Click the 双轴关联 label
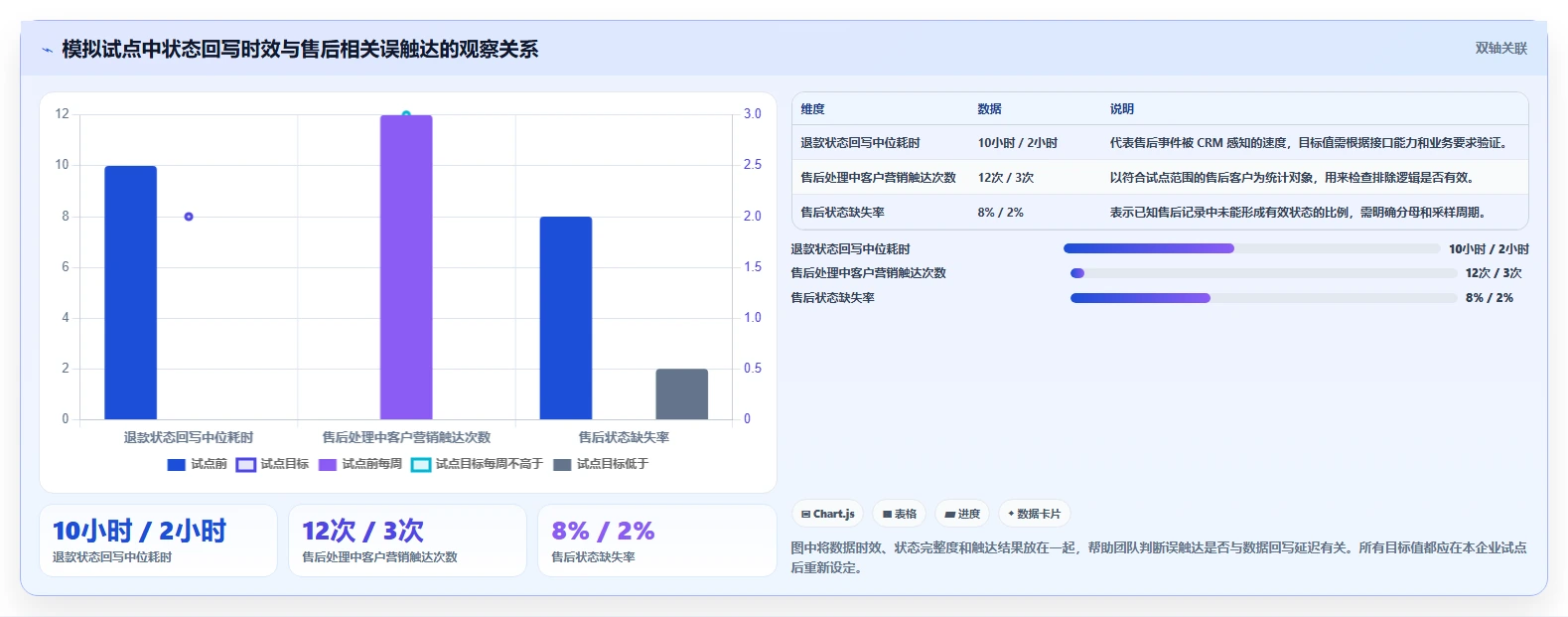The width and height of the screenshot is (1568, 617). (1500, 49)
